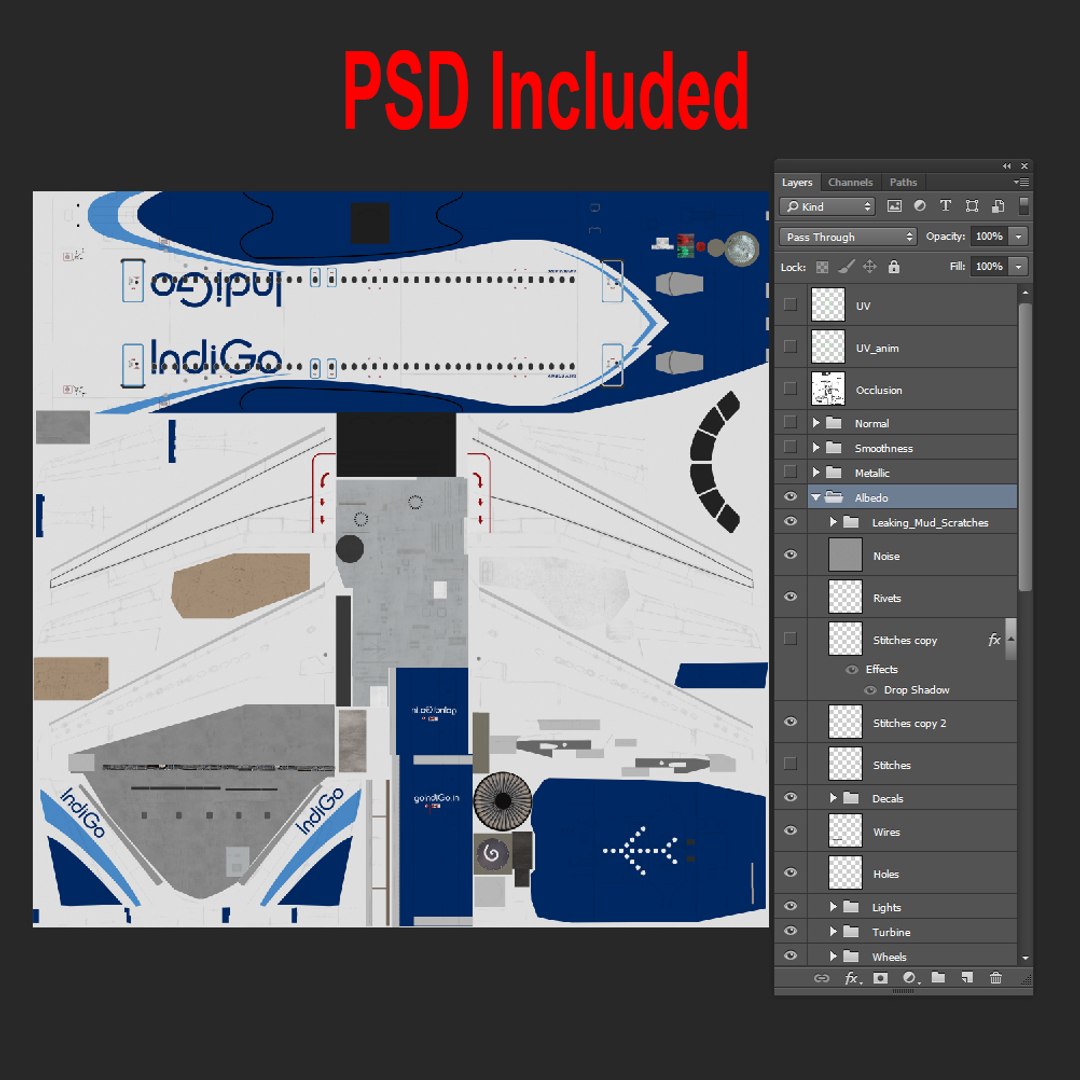Toggle Drop Shadow effect visibility
The height and width of the screenshot is (1080, 1080).
[870, 690]
